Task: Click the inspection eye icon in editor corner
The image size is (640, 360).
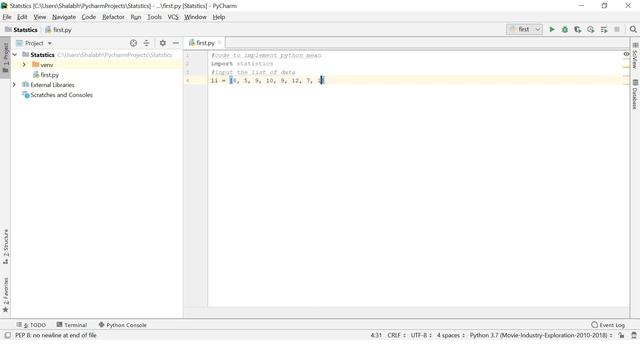Action: pyautogui.click(x=627, y=54)
